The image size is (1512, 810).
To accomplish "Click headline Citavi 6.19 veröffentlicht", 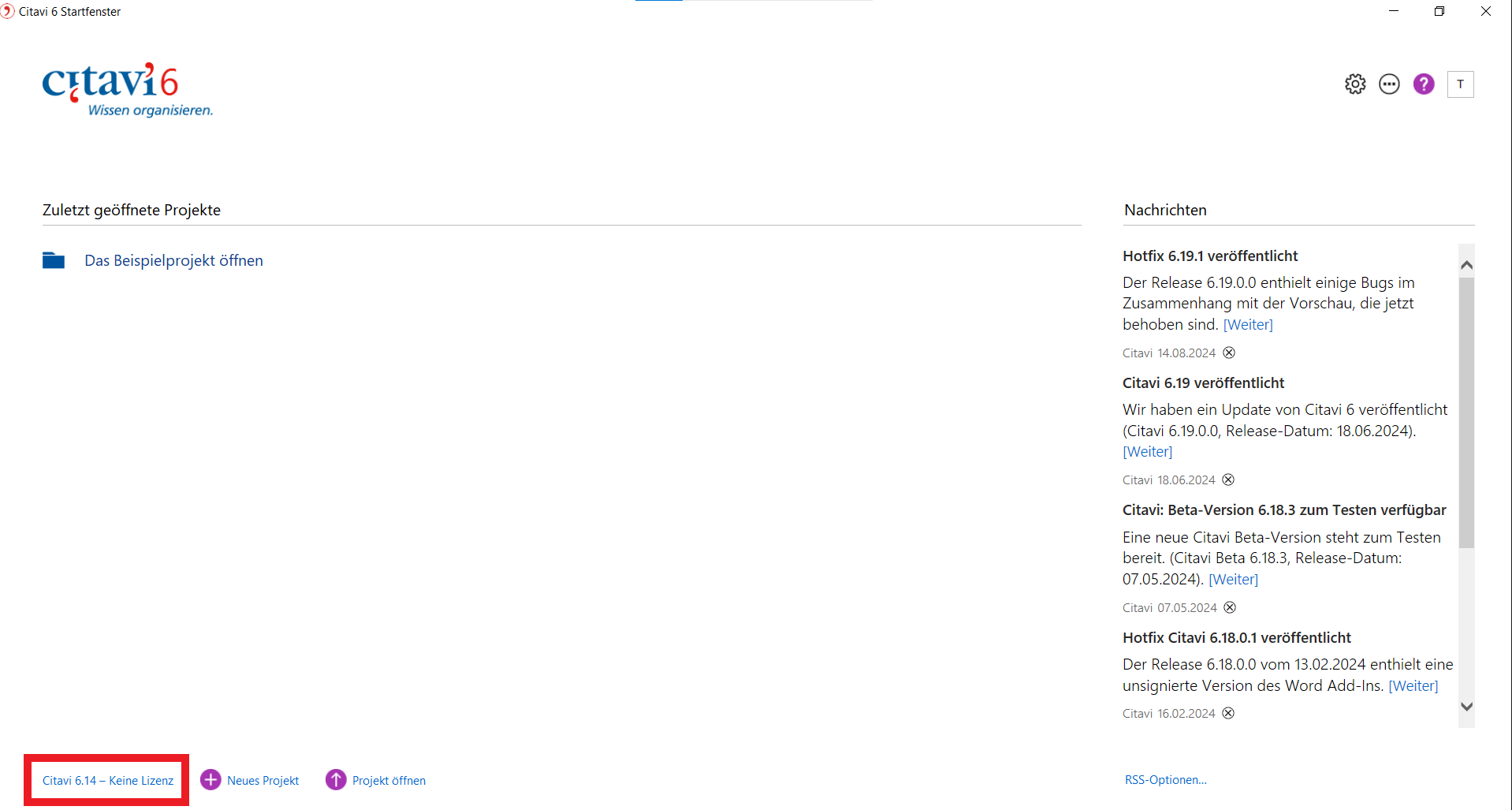I will click(x=1203, y=383).
